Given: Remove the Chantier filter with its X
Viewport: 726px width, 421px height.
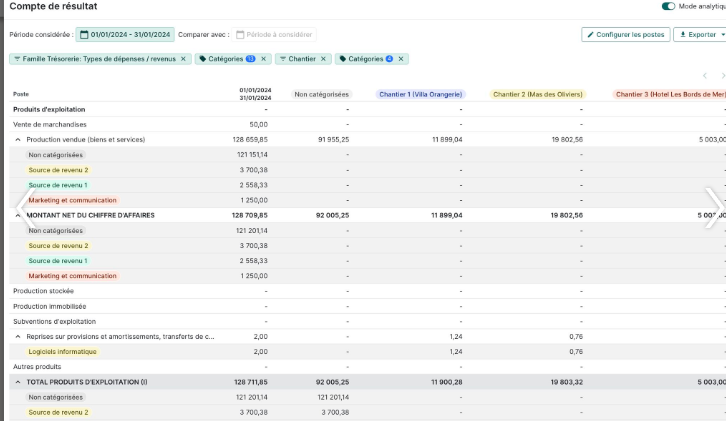Looking at the screenshot, I should point(324,59).
